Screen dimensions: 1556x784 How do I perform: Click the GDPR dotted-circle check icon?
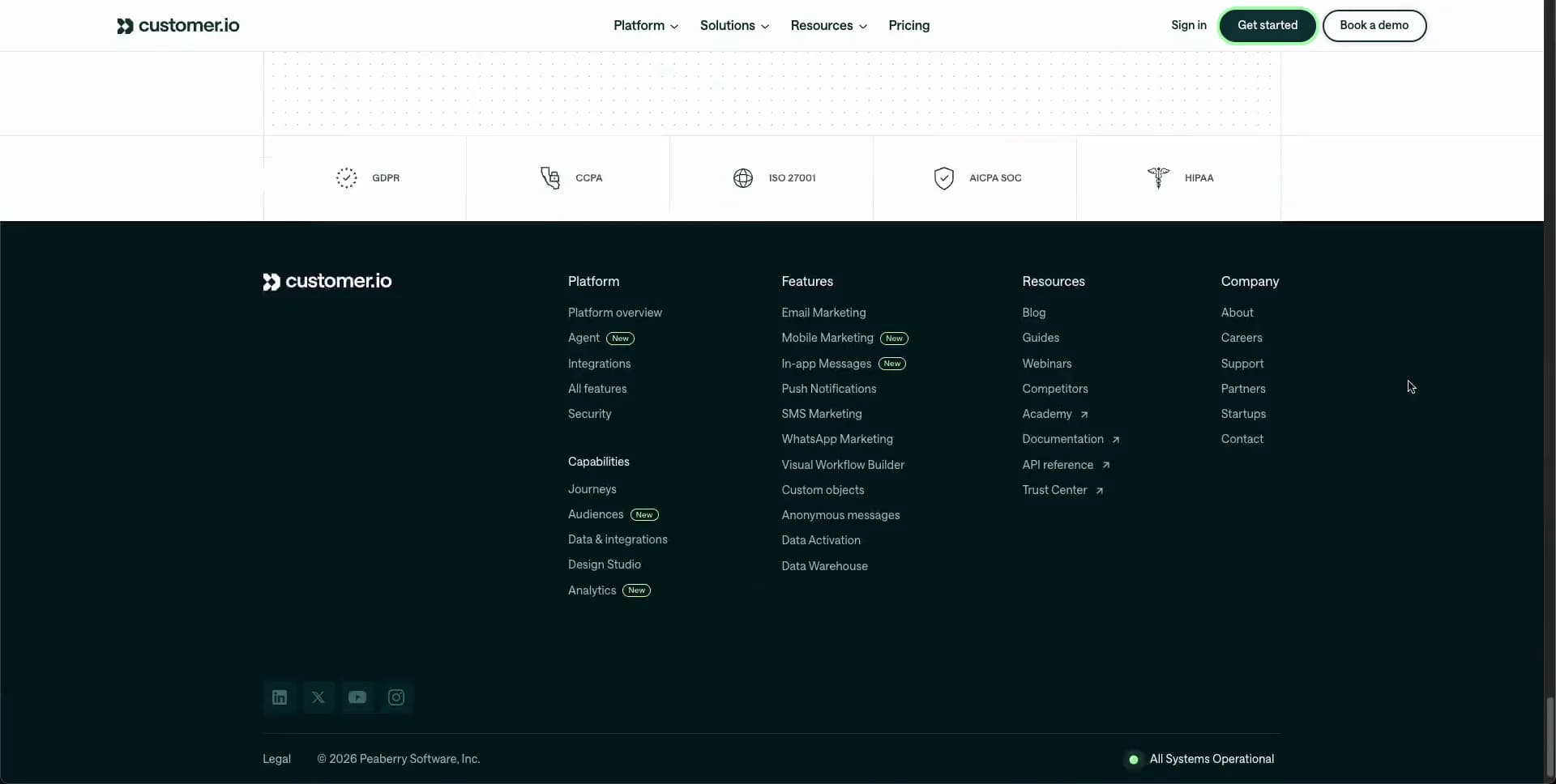346,178
